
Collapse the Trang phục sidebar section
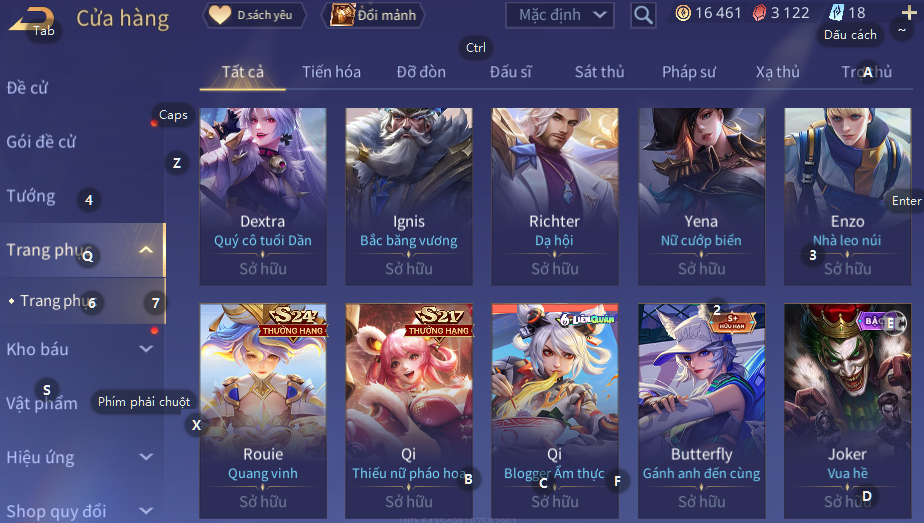point(146,250)
